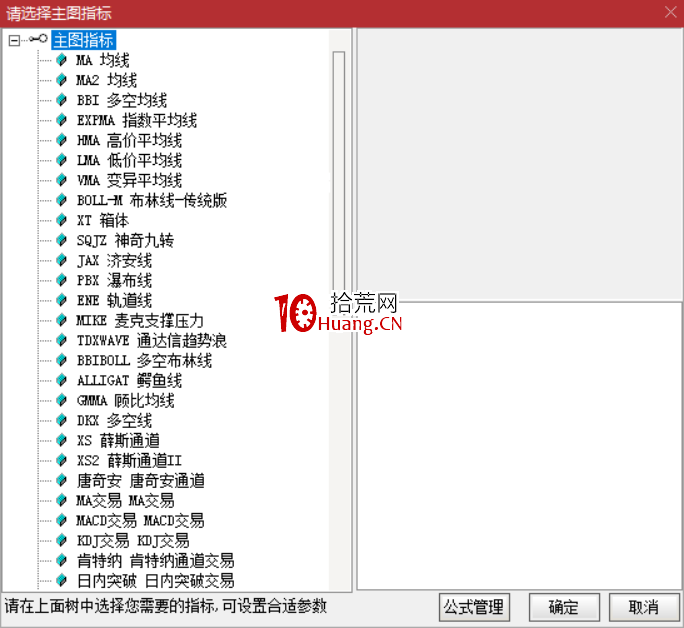This screenshot has height=628, width=684.
Task: Cancel the dialog with 取消
Action: point(643,607)
